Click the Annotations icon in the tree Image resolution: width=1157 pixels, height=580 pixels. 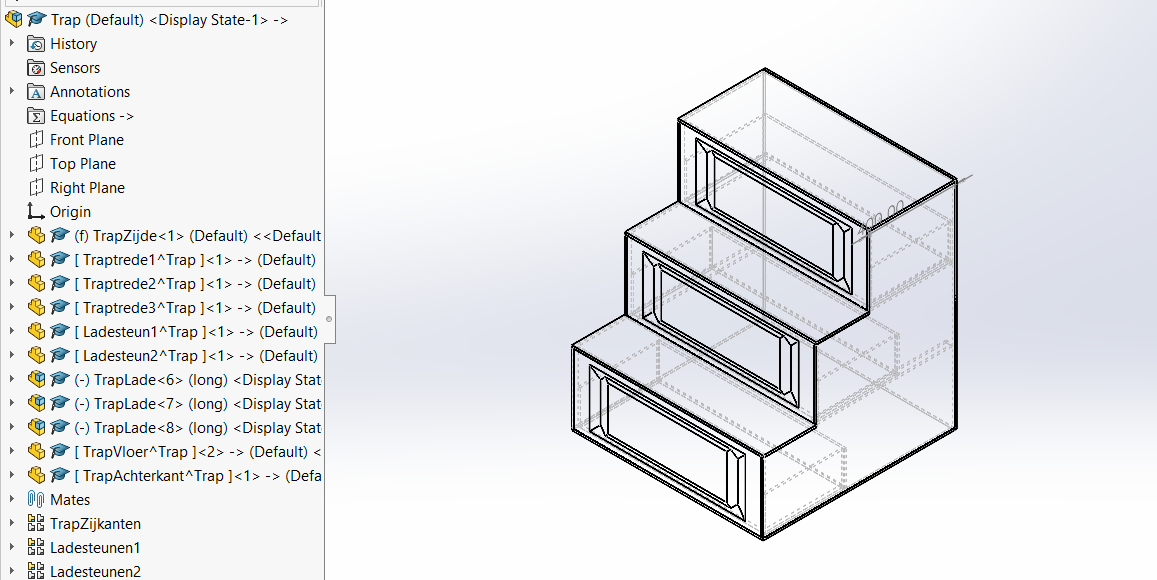pyautogui.click(x=36, y=92)
